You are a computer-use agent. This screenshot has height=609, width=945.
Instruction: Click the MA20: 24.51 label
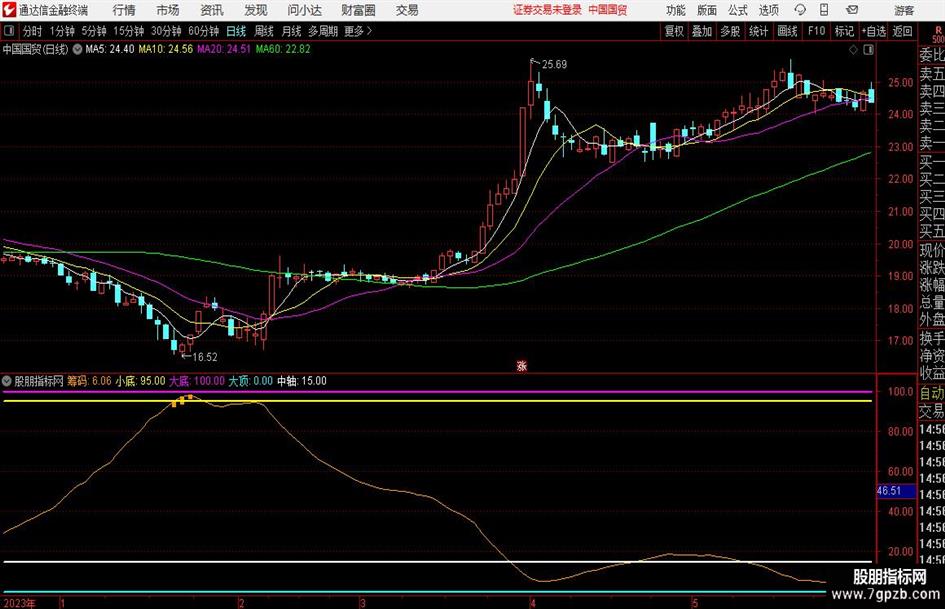pyautogui.click(x=224, y=49)
